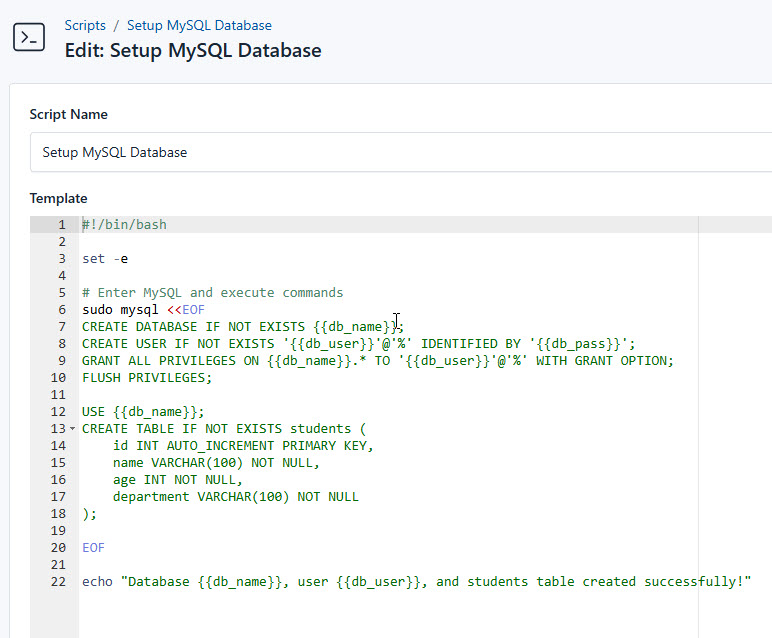Click the closing ');' on line 18
Viewport: 772px width, 638px height.
pos(89,514)
